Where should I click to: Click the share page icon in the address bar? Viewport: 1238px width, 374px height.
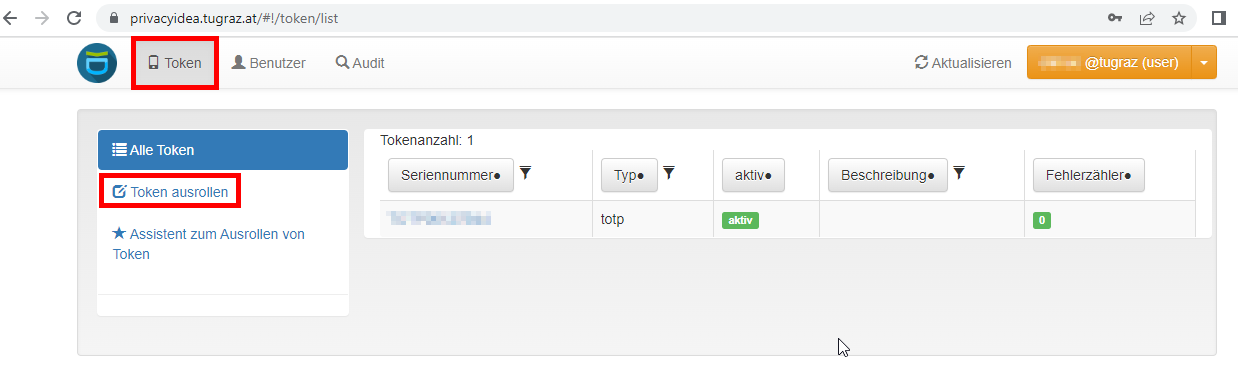(x=1147, y=18)
